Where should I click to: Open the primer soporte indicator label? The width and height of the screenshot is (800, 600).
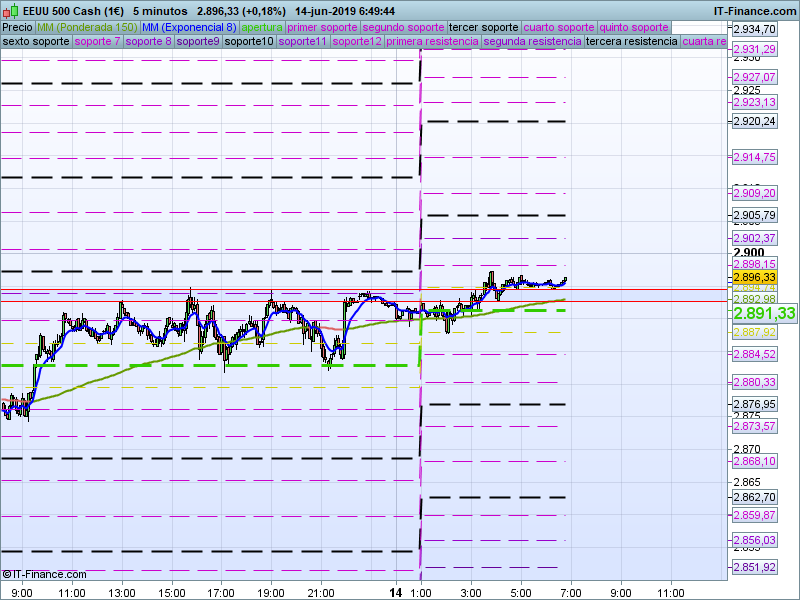(322, 27)
